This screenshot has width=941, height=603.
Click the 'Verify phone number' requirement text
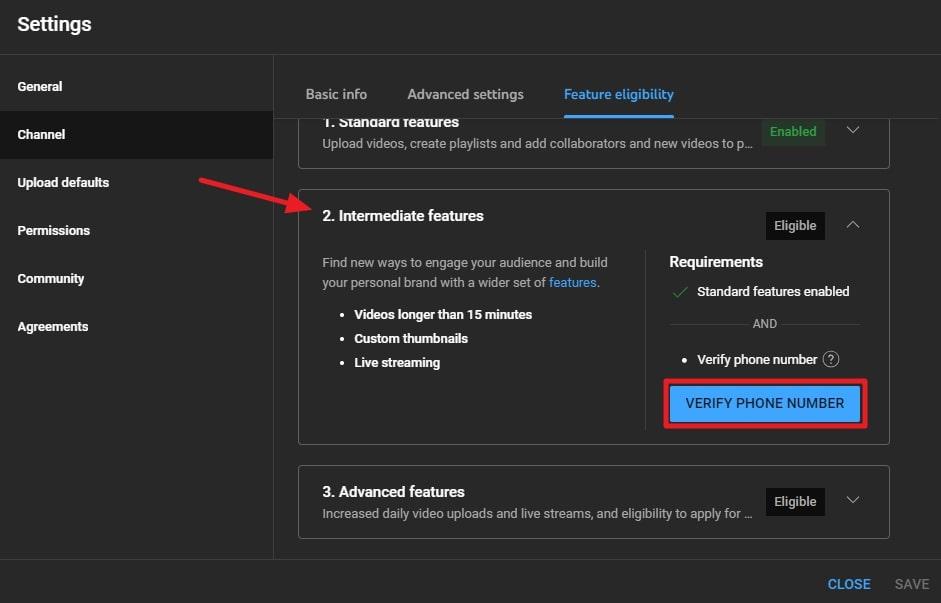coord(757,359)
